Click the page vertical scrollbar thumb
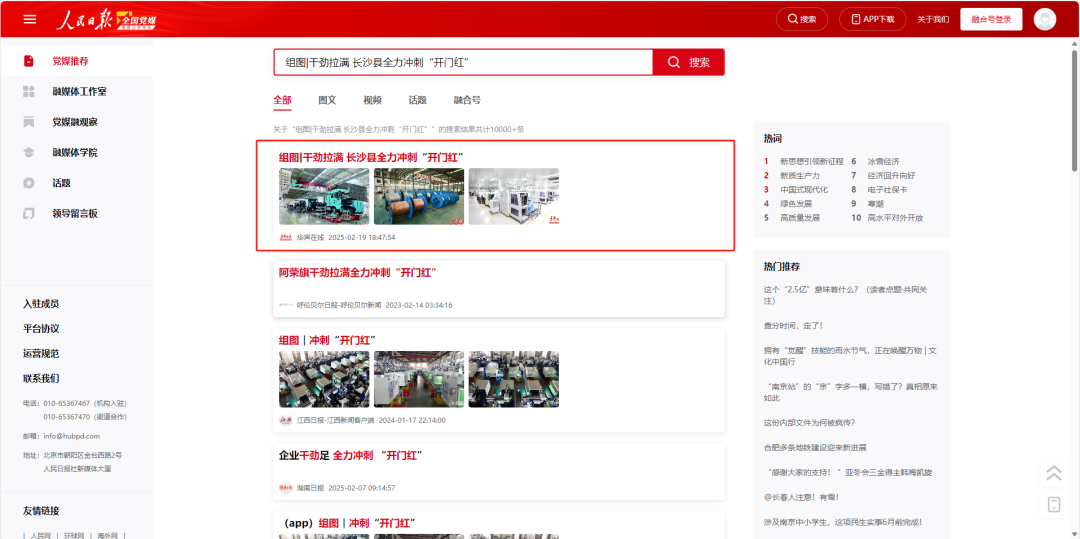 (x=1075, y=110)
